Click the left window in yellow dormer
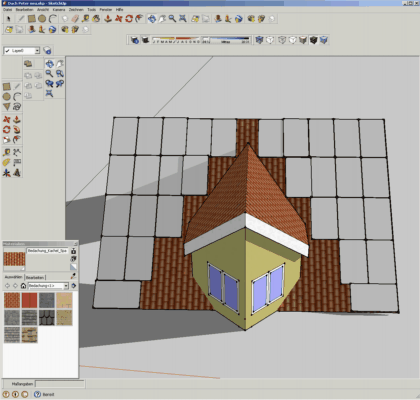This screenshot has width=420, height=400. pyautogui.click(x=223, y=288)
